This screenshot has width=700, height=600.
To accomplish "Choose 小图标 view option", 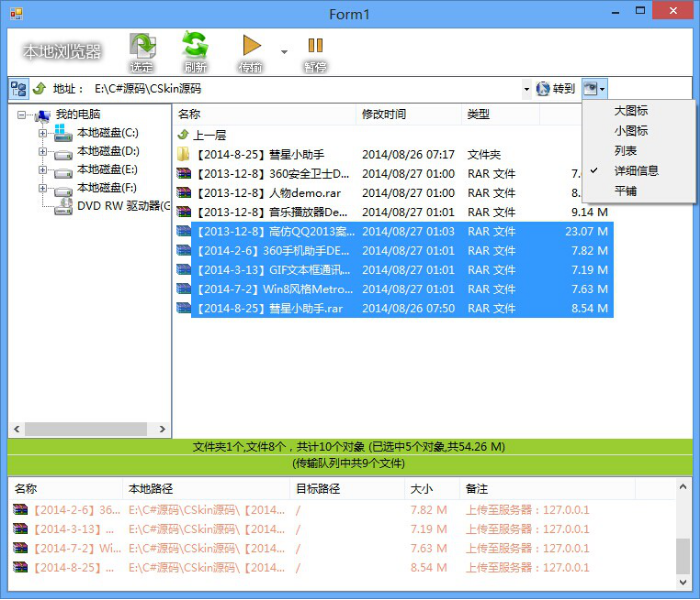I will (631, 131).
